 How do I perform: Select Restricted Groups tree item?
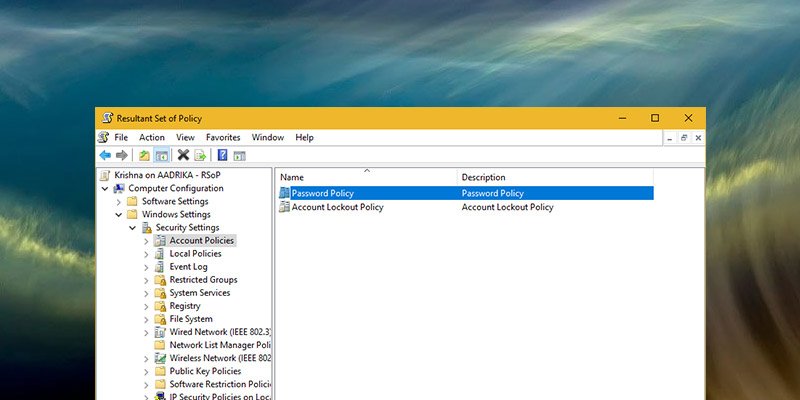pos(203,280)
